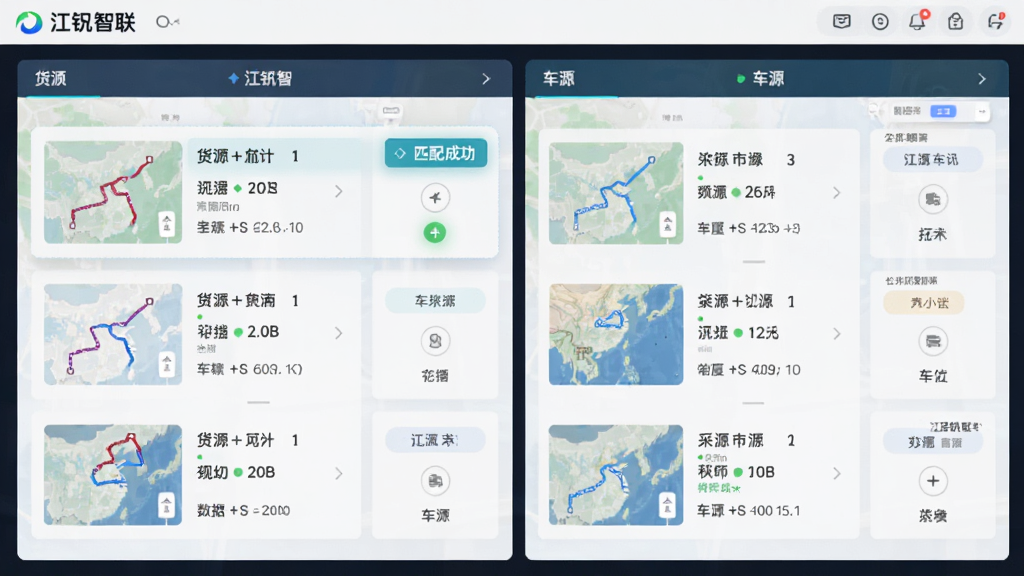Click the bag icon next to the bell

coord(955,22)
